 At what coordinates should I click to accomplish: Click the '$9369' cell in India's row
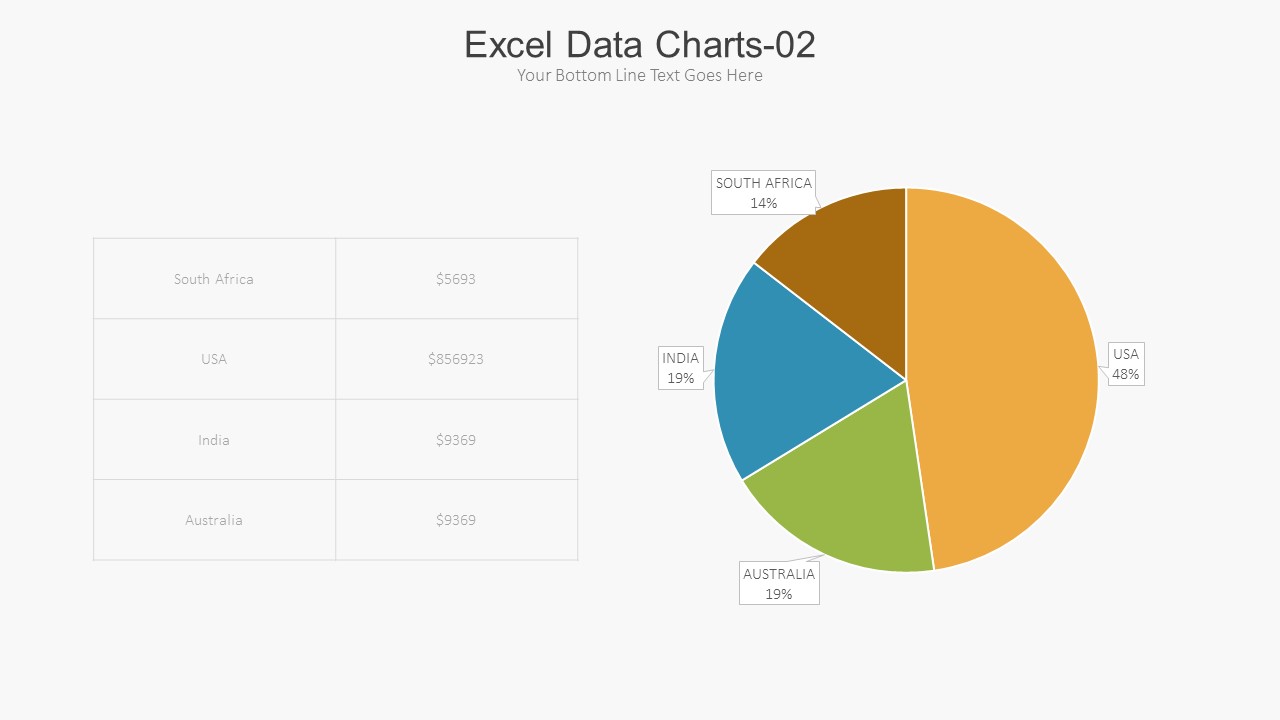[x=456, y=440]
